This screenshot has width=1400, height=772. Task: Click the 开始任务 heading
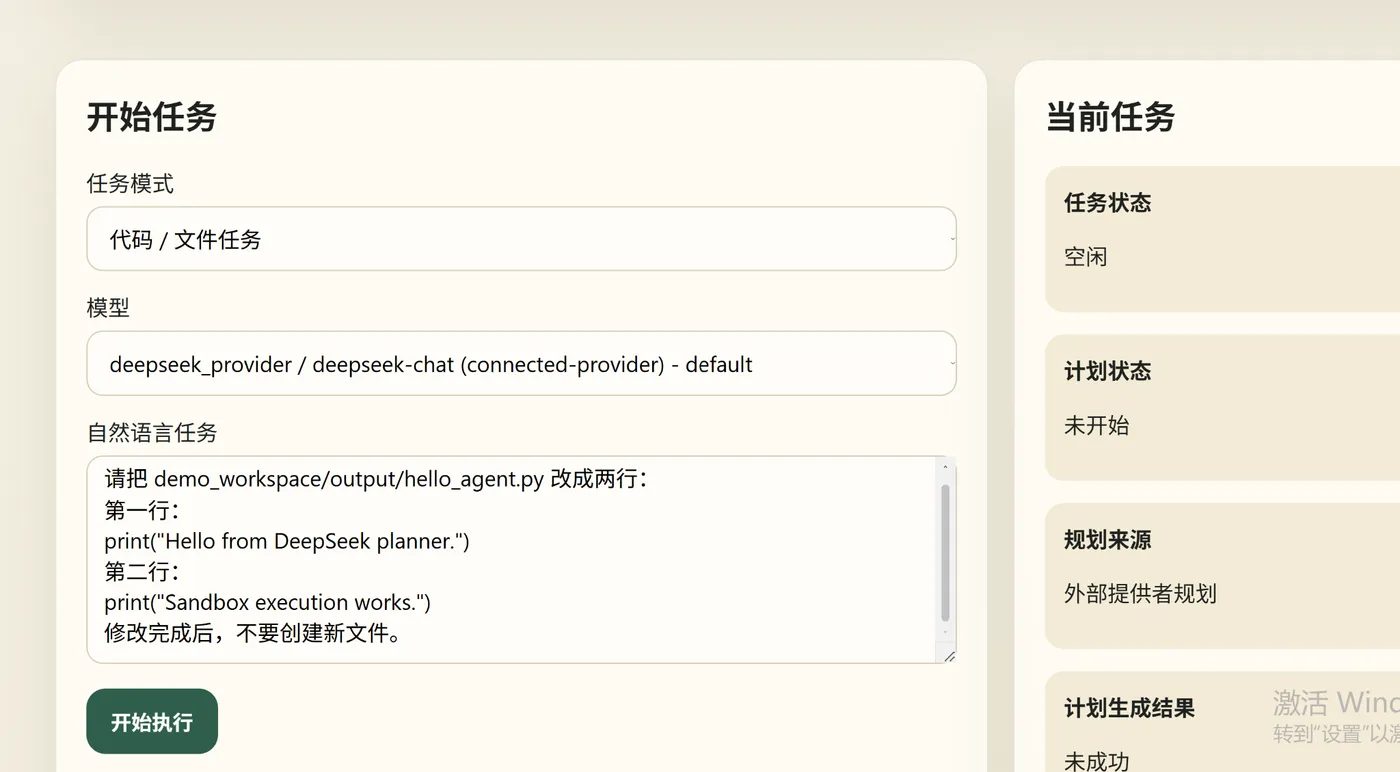pyautogui.click(x=152, y=117)
